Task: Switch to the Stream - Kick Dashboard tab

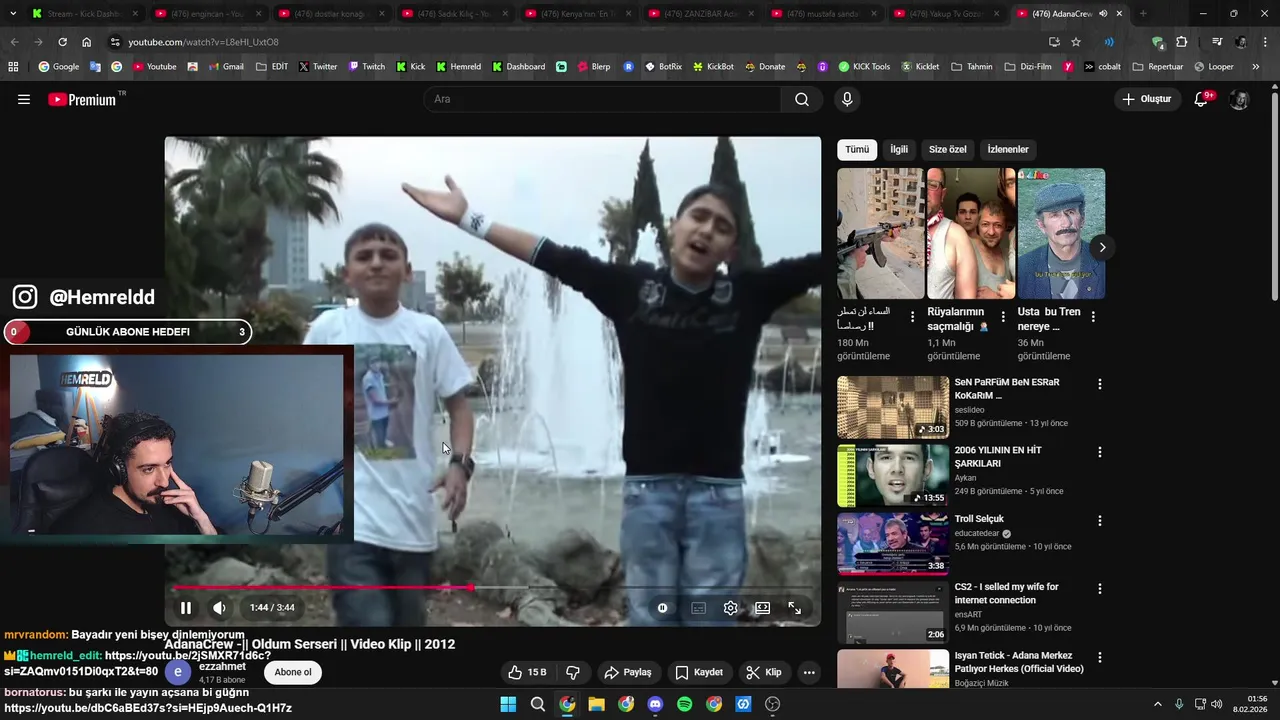Action: [84, 14]
